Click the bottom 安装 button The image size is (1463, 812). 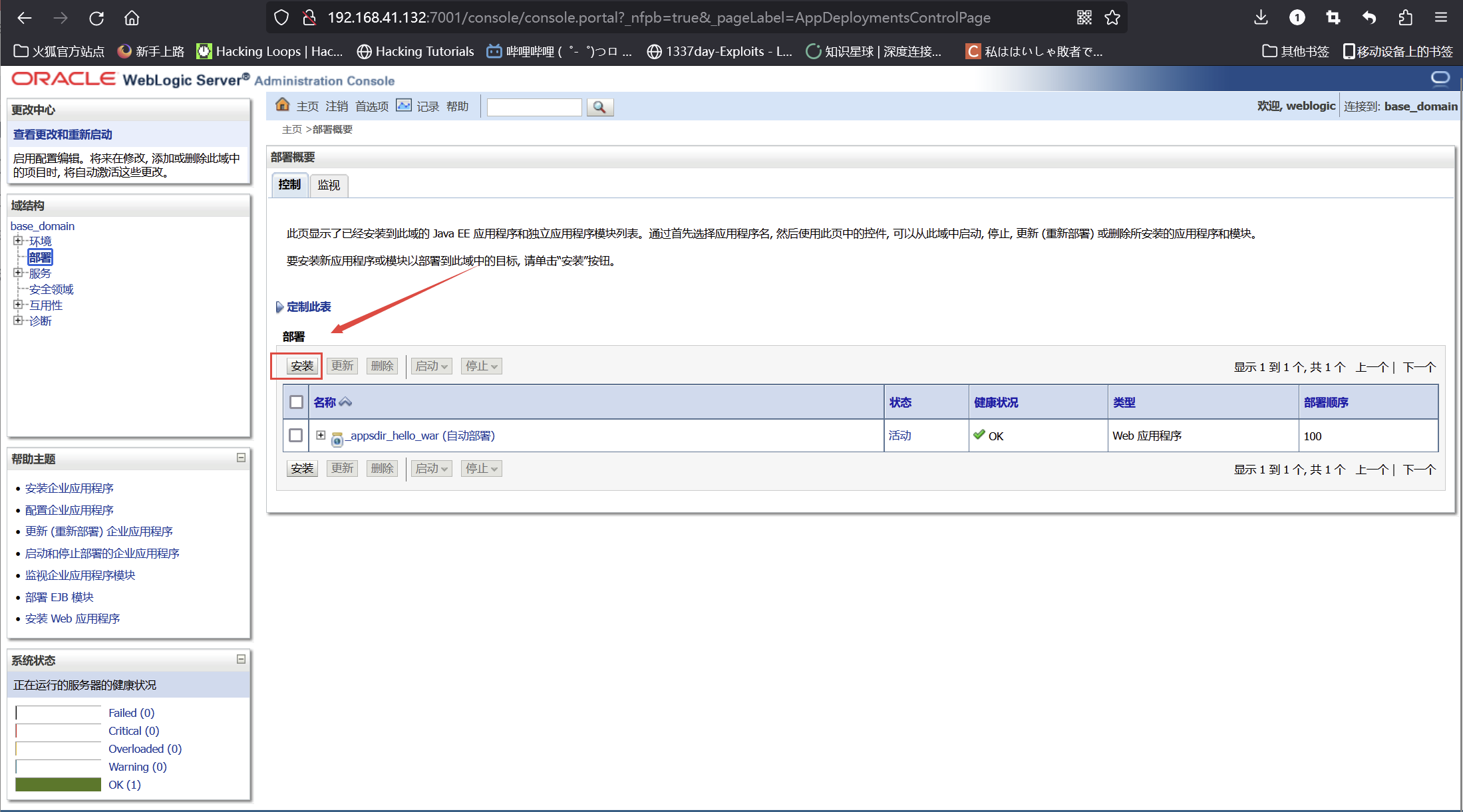click(x=302, y=468)
